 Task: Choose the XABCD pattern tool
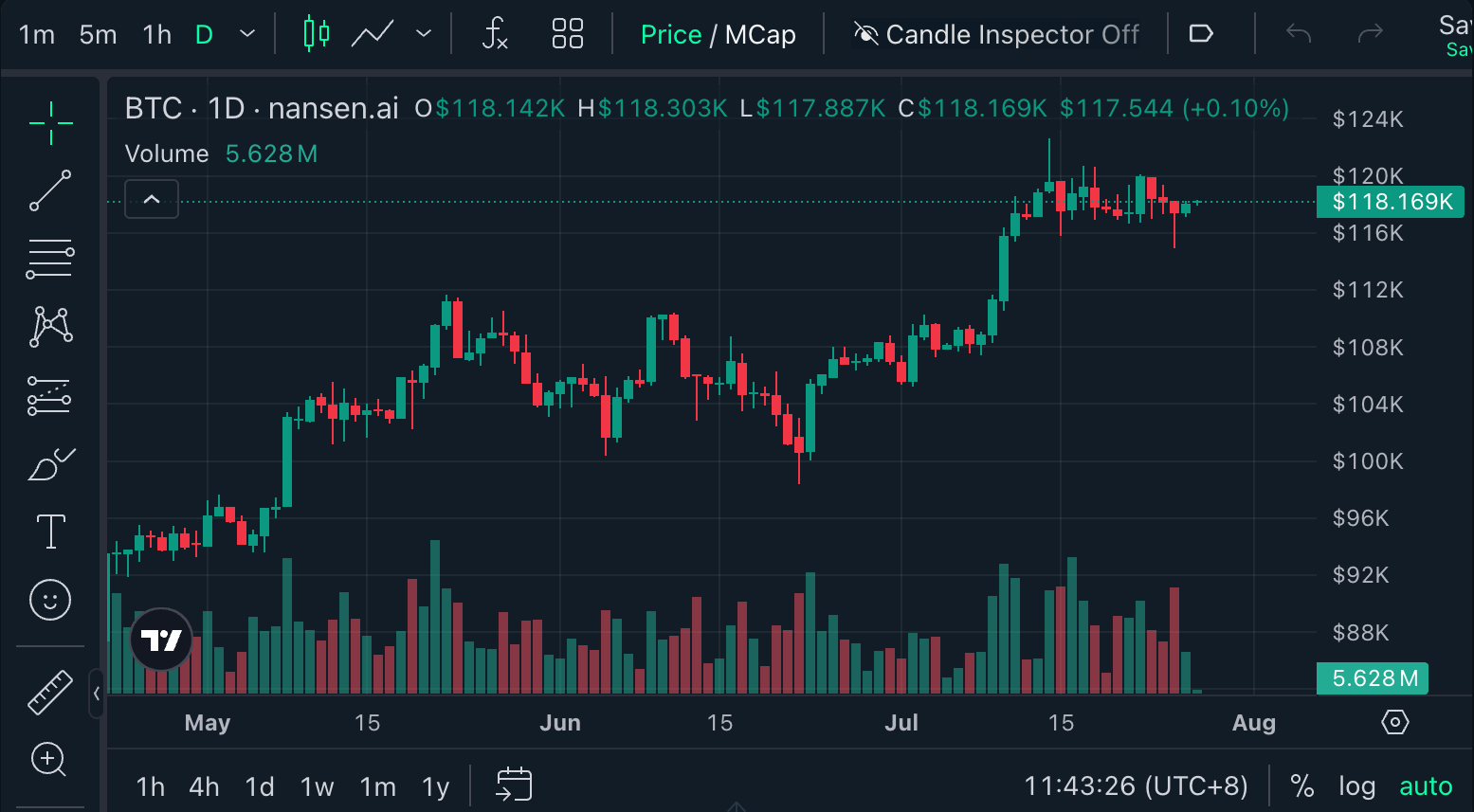[x=49, y=327]
